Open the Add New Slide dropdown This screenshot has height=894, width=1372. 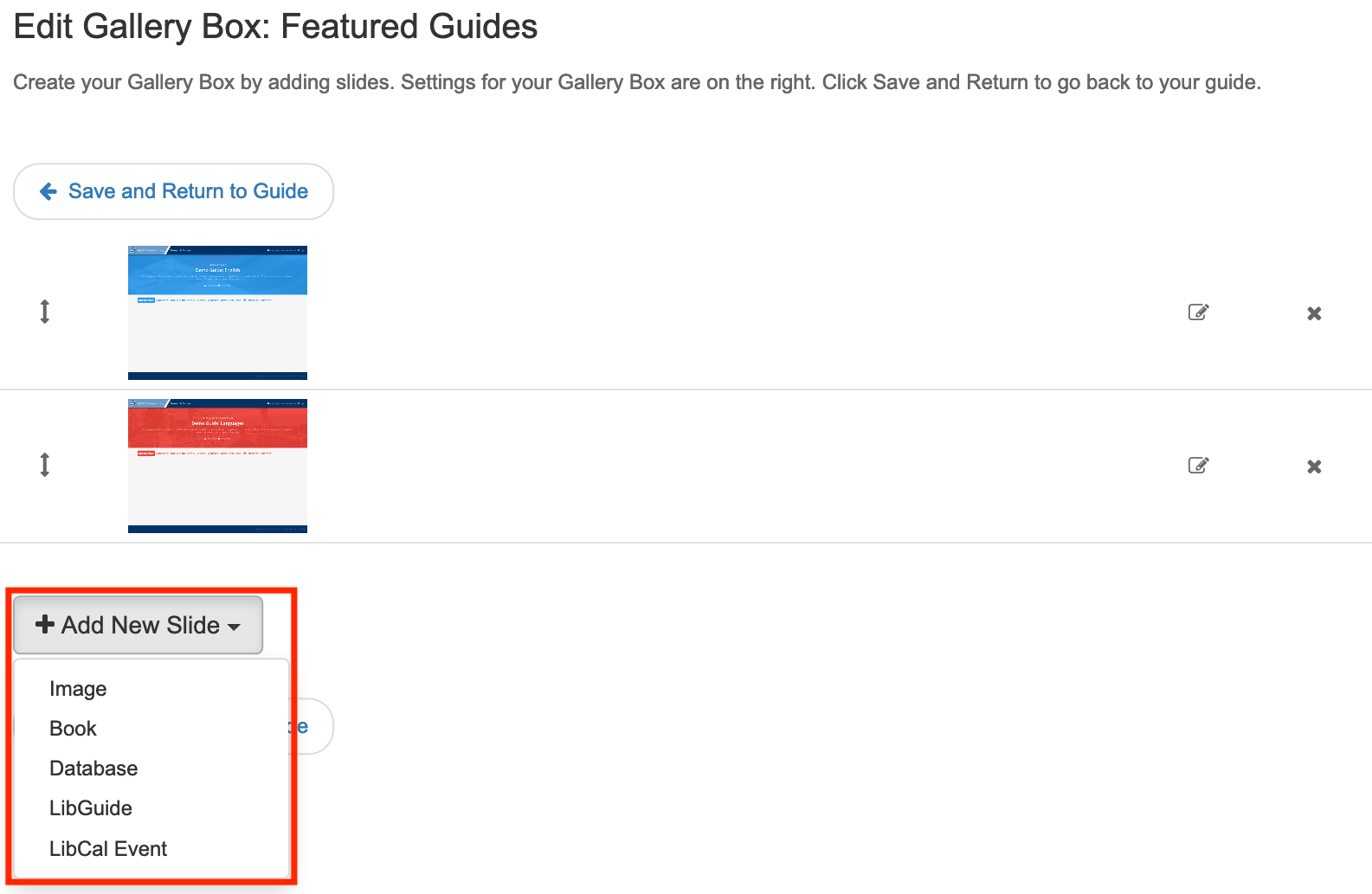pos(138,625)
